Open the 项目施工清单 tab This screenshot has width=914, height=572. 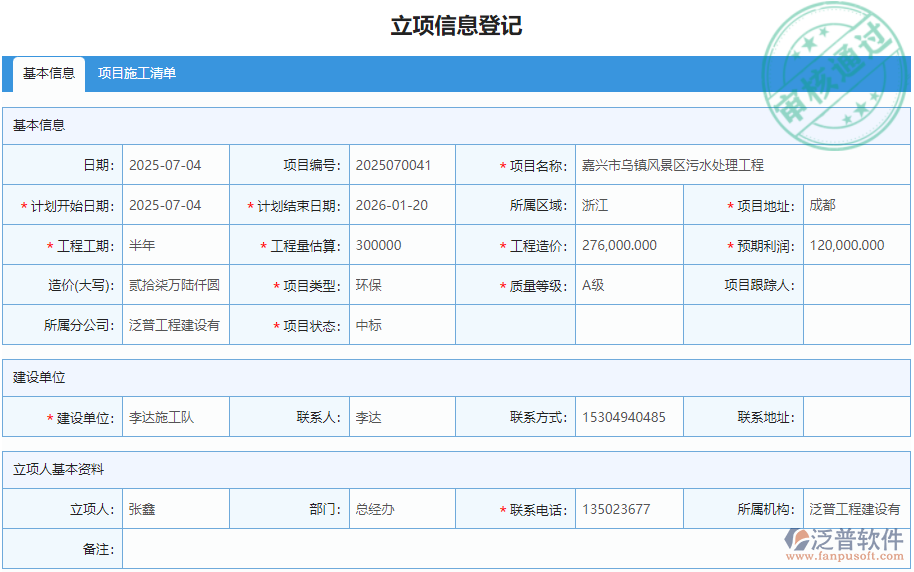(137, 73)
